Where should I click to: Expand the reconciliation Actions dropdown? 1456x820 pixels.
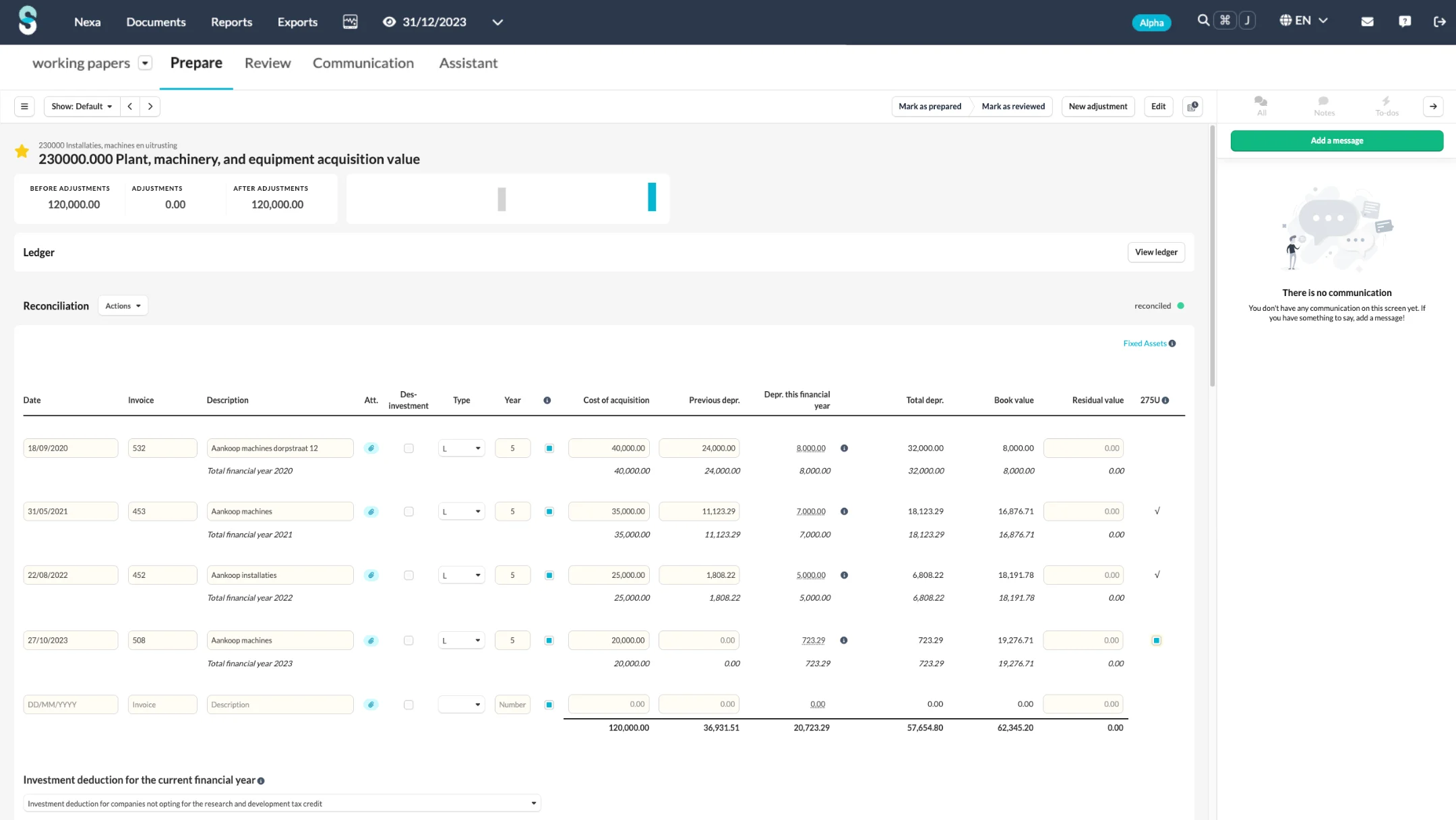pos(123,306)
